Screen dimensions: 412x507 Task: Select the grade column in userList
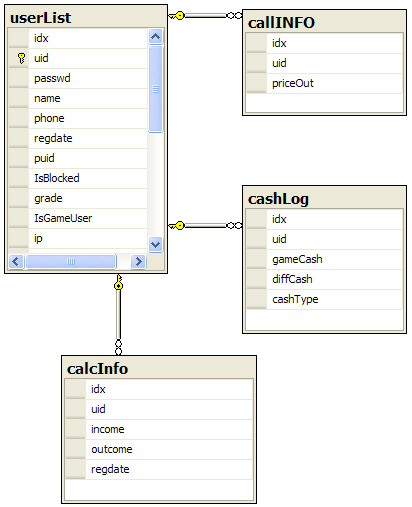78,198
